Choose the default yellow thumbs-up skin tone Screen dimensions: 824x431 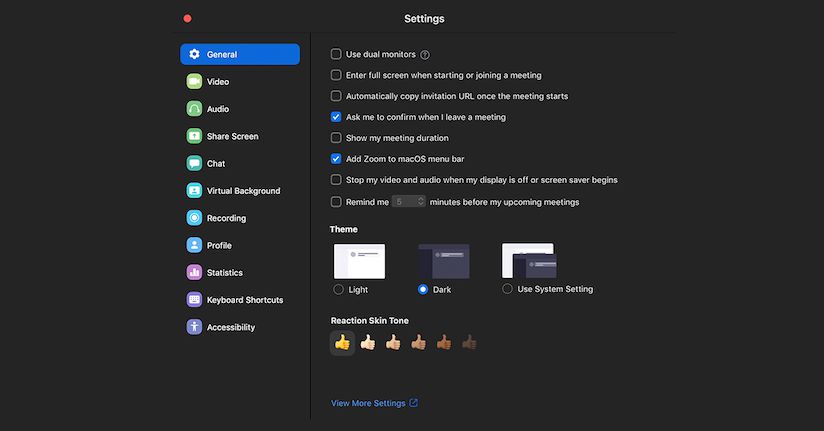pyautogui.click(x=342, y=343)
